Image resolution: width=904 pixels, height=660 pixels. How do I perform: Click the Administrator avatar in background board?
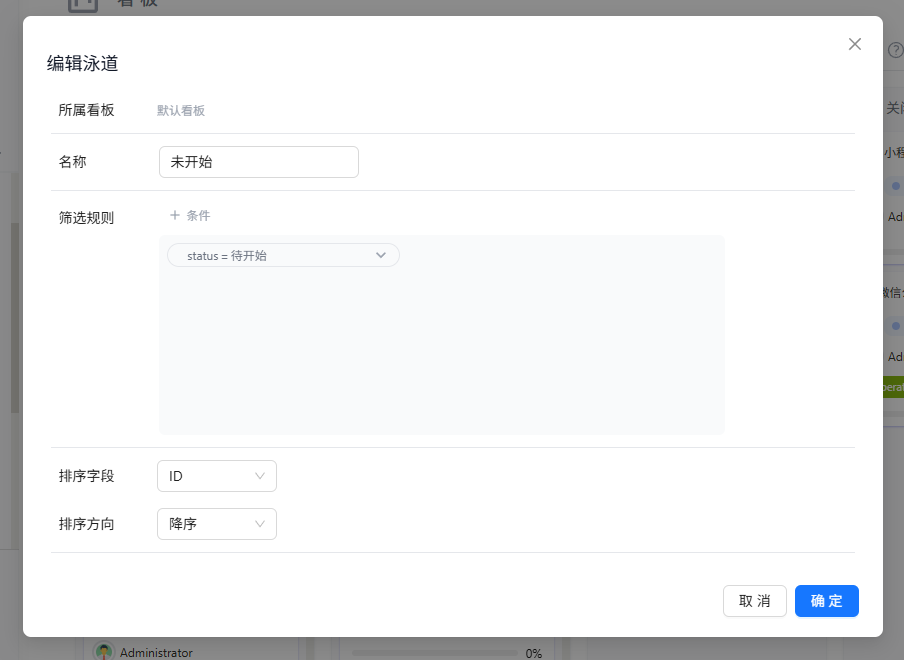pos(104,652)
